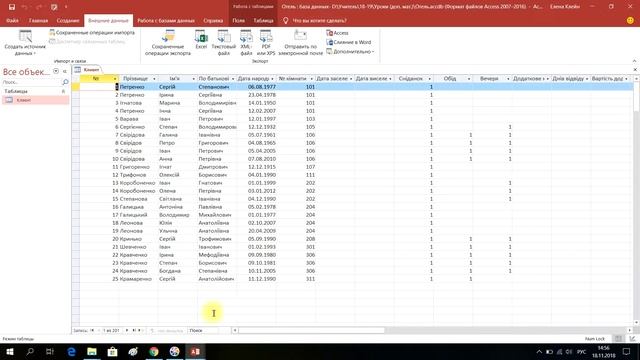Viewport: 640px width, 360px height.
Task: Open the quick access toolbar customize arrow
Action: [x=66, y=7]
